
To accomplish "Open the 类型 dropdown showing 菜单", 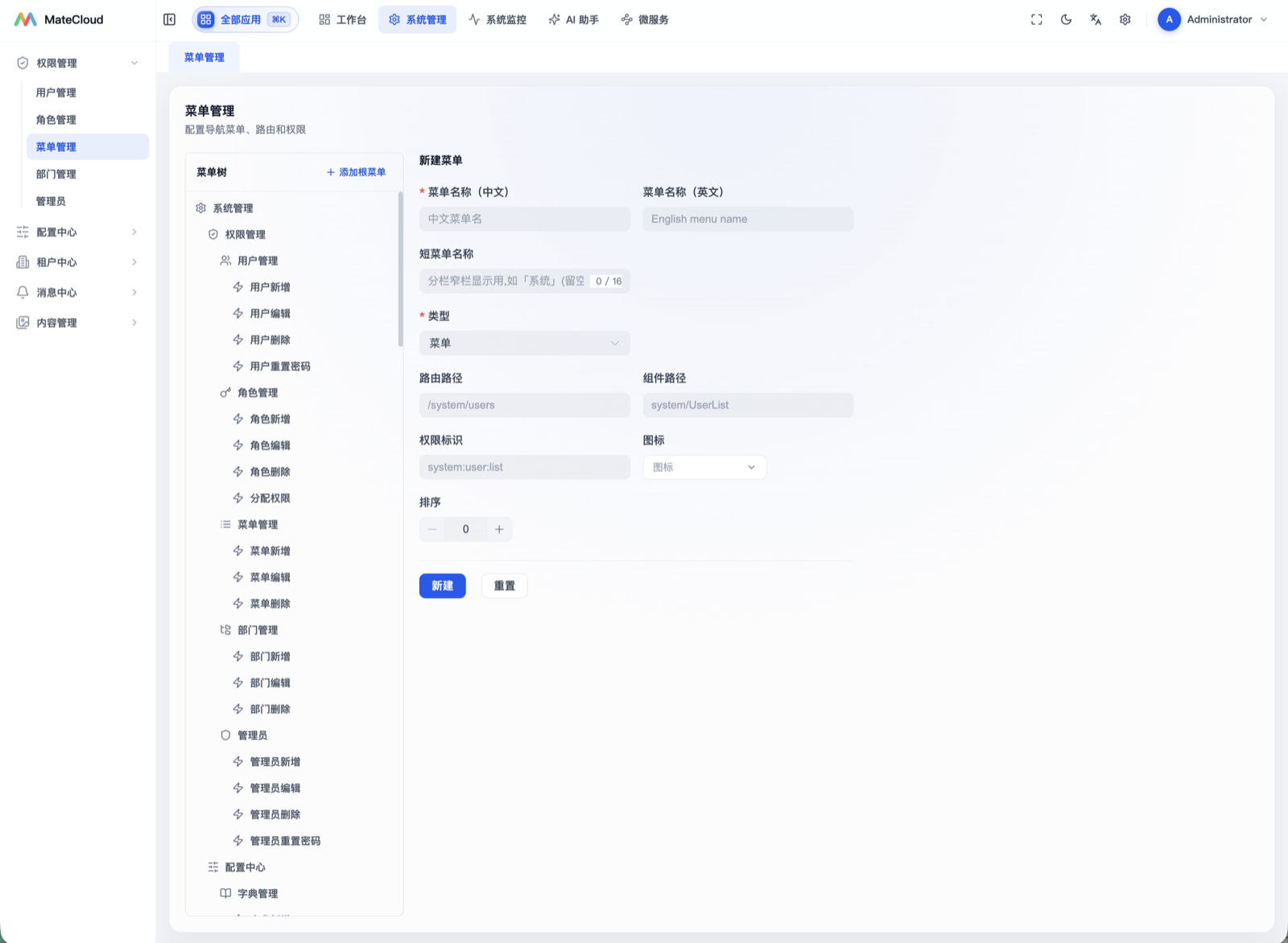I will [x=524, y=343].
